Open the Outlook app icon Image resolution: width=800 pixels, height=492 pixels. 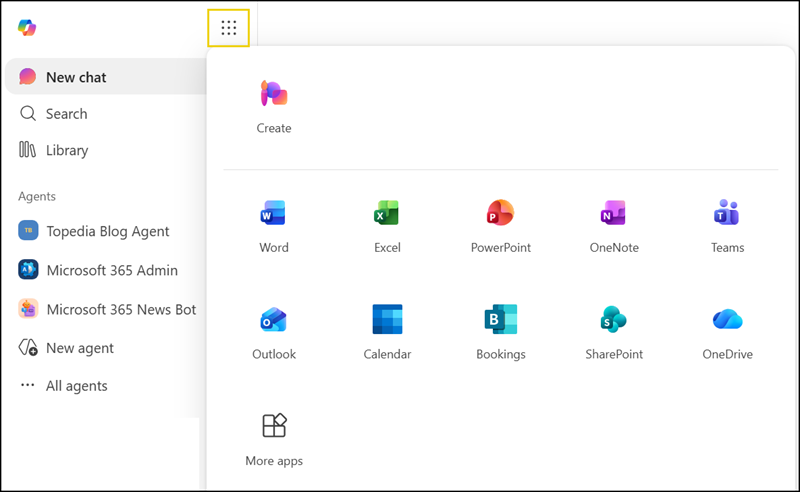(x=273, y=320)
